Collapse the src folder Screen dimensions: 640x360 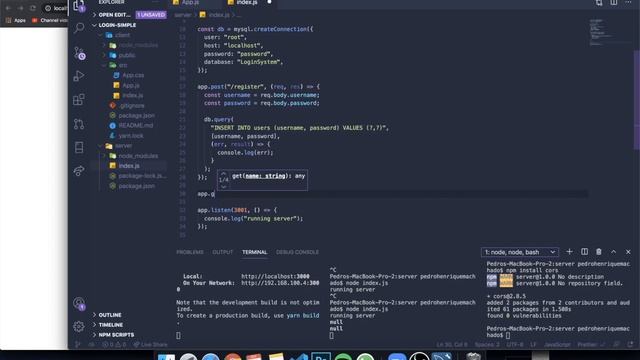(x=104, y=65)
